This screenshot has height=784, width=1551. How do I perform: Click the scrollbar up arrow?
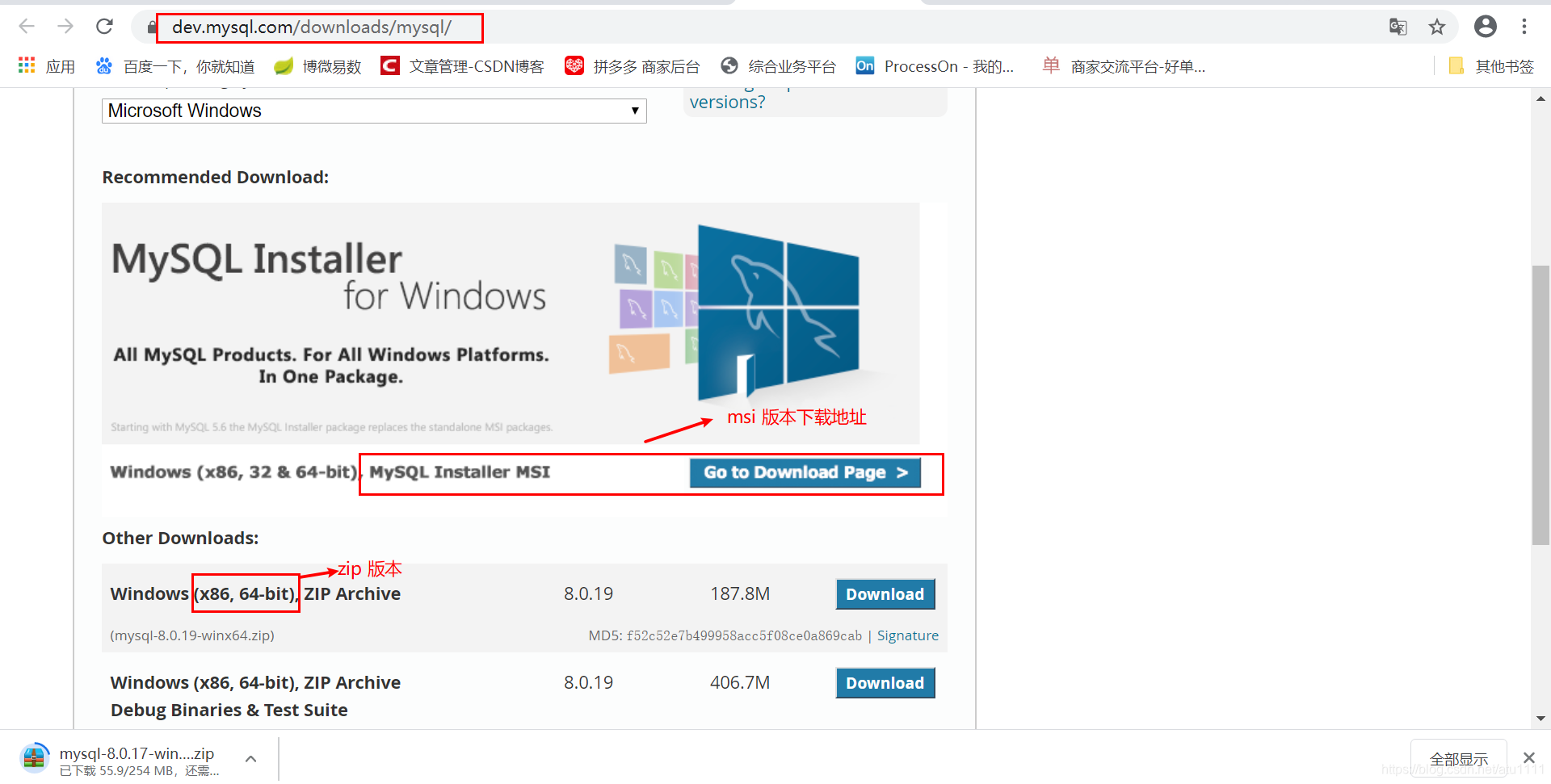coord(1540,99)
